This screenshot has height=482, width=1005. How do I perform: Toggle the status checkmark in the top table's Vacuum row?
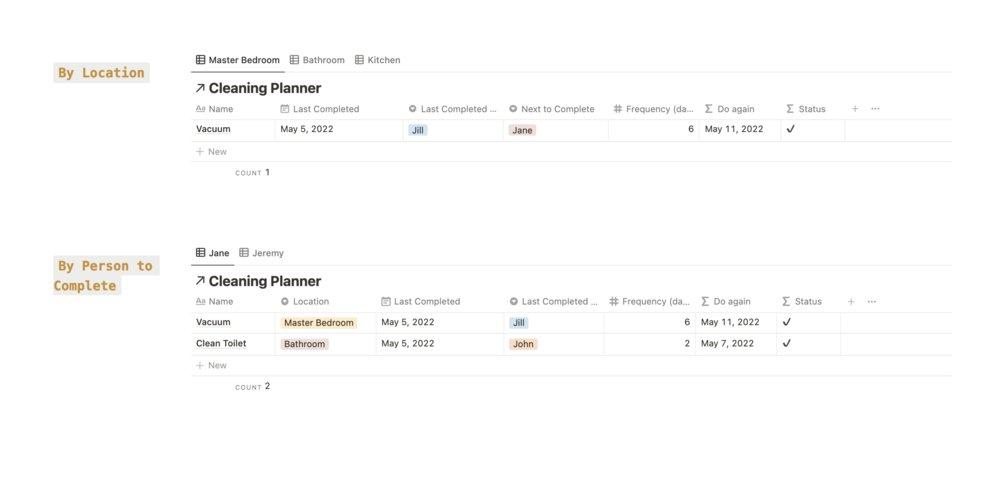790,129
